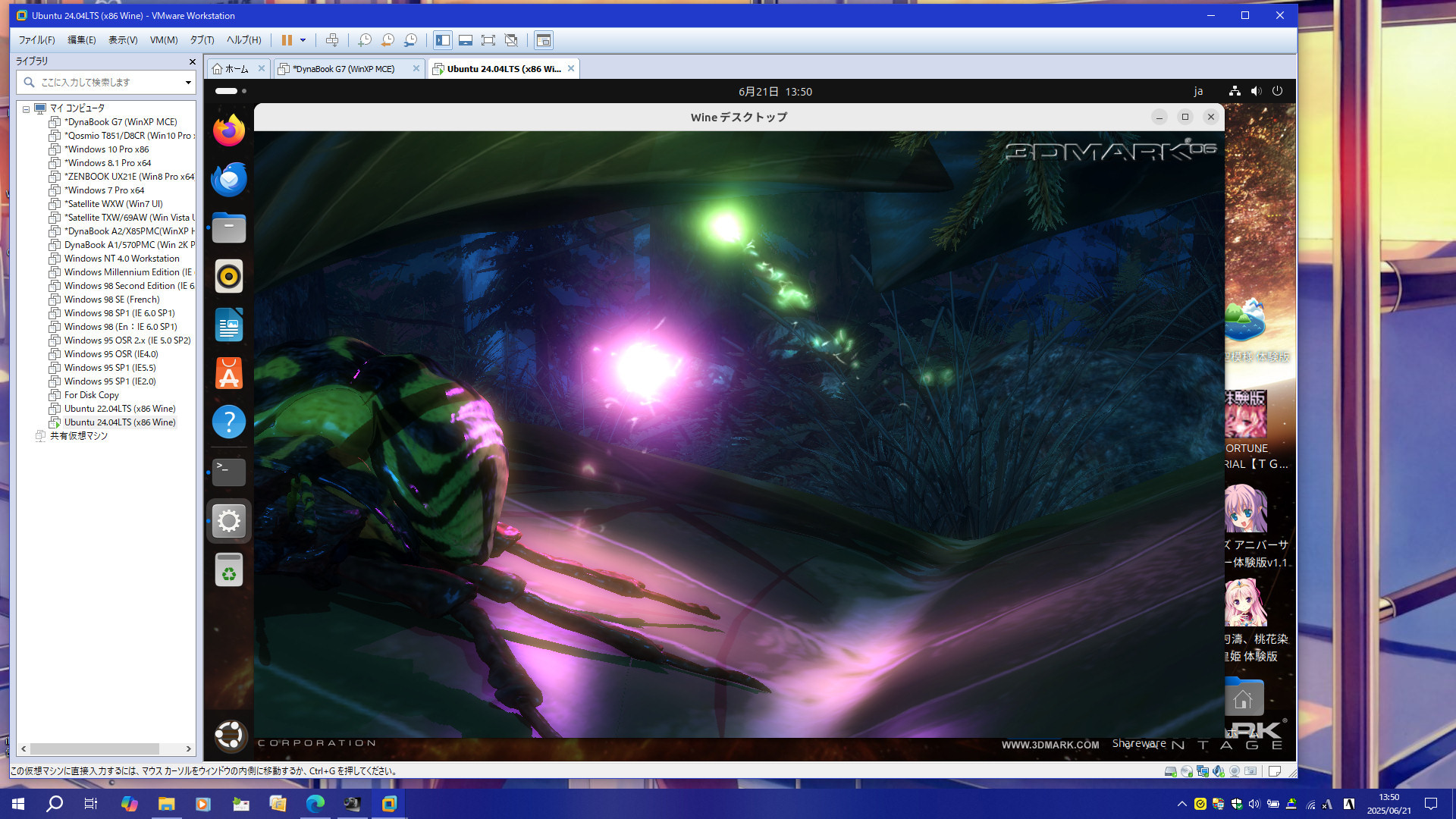Click the library horizontal scrollbar
This screenshot has height=819, width=1456.
[x=95, y=748]
